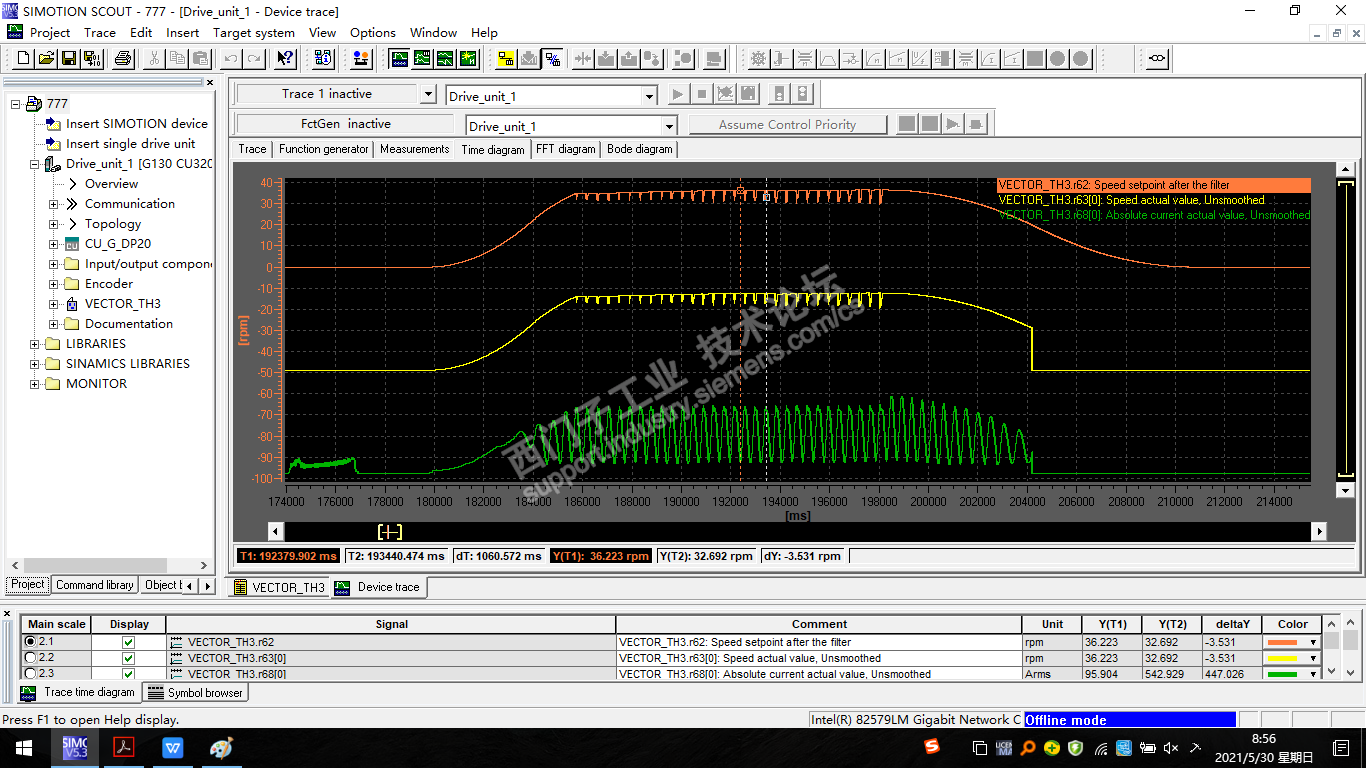Toggle display checkbox for VECTOR_TH3.r62
This screenshot has width=1366, height=768.
(128, 642)
